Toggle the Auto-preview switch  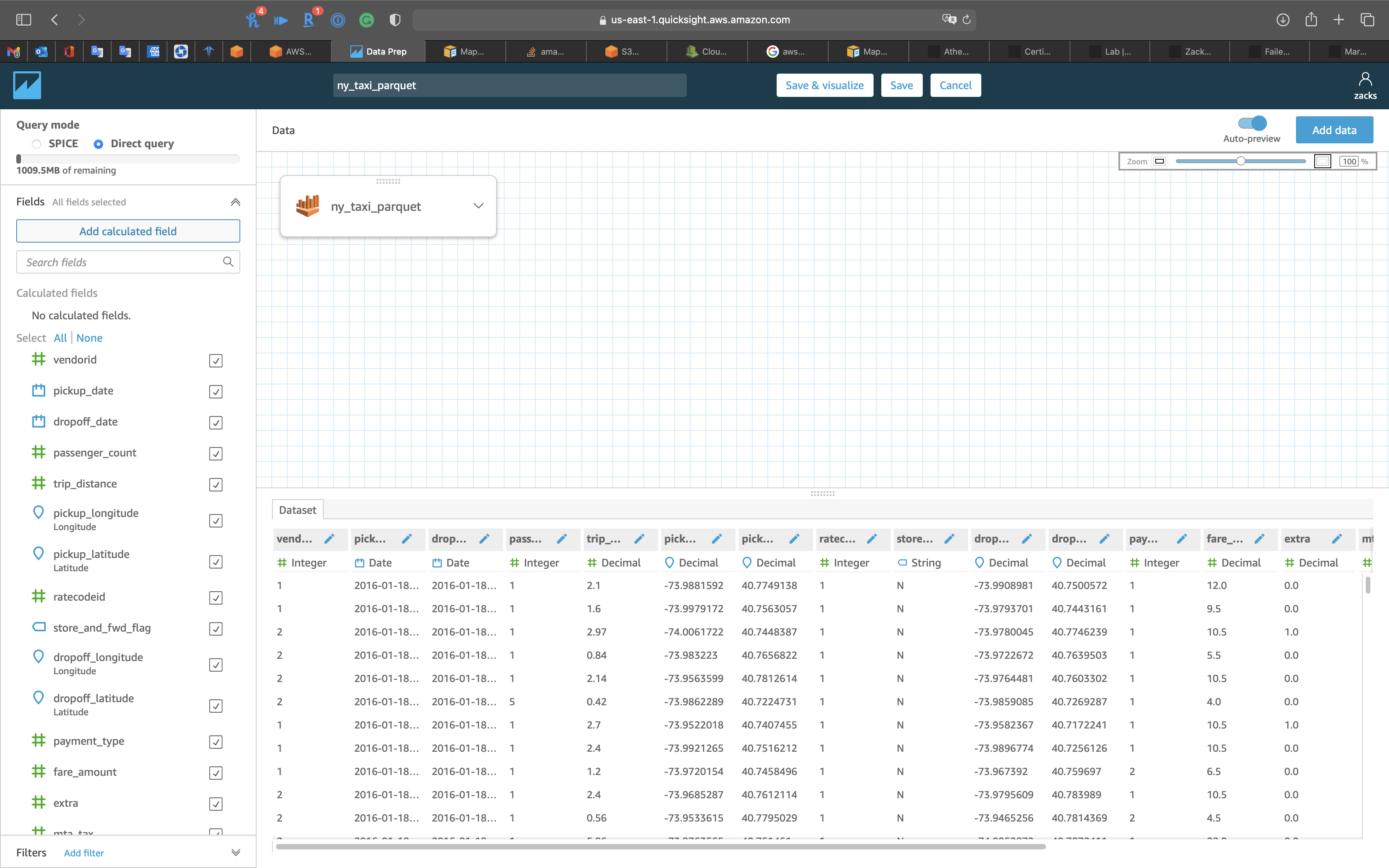1252,124
